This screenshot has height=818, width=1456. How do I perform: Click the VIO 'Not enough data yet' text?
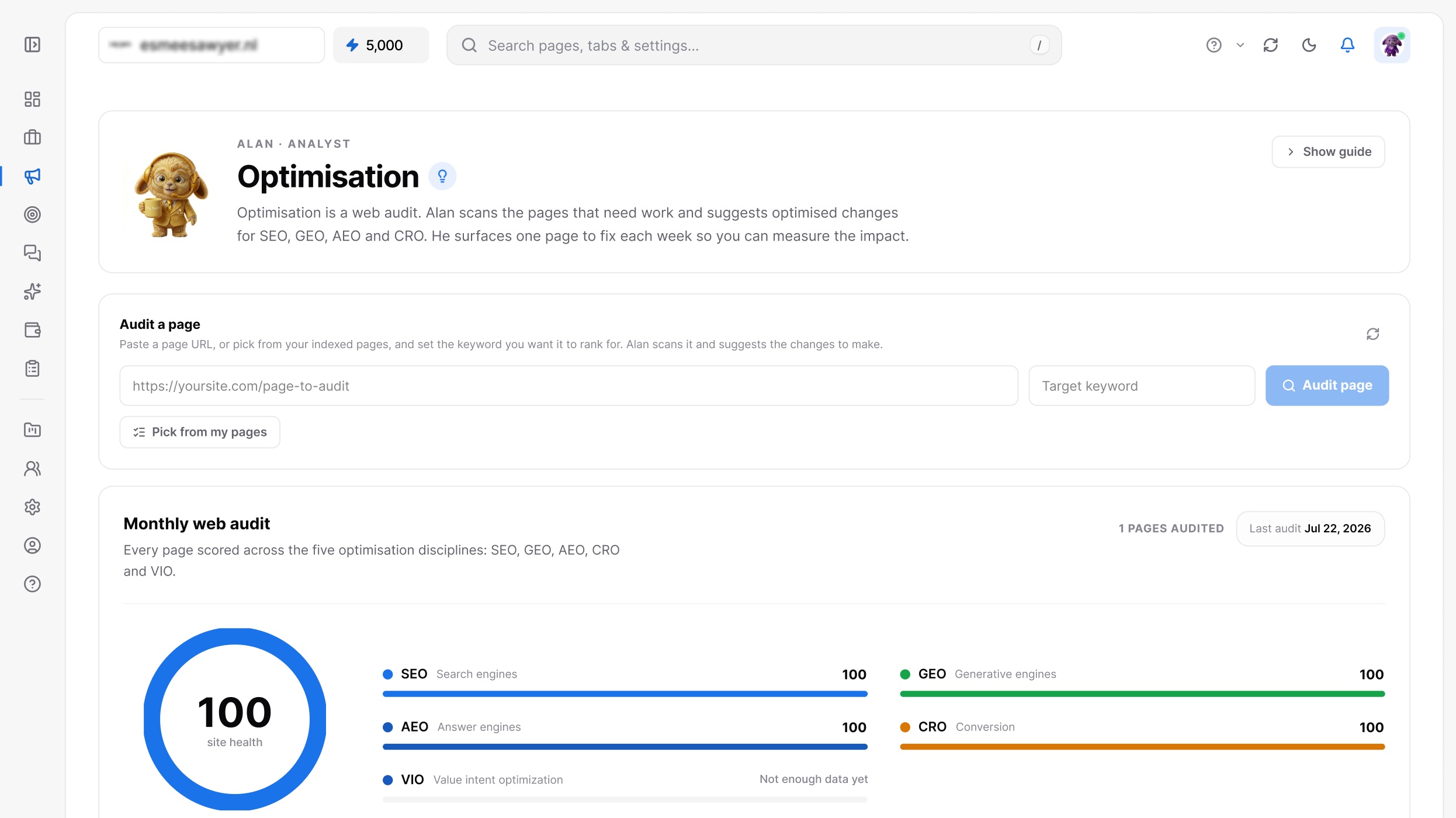813,779
